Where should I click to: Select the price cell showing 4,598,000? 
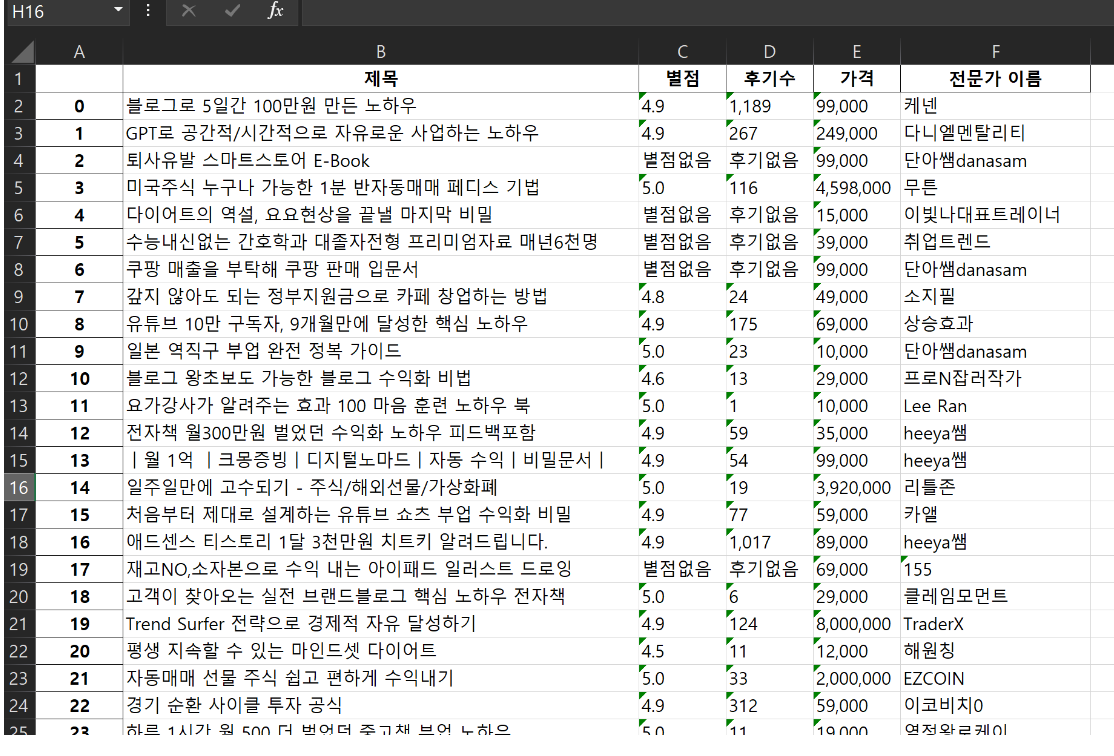[x=856, y=188]
